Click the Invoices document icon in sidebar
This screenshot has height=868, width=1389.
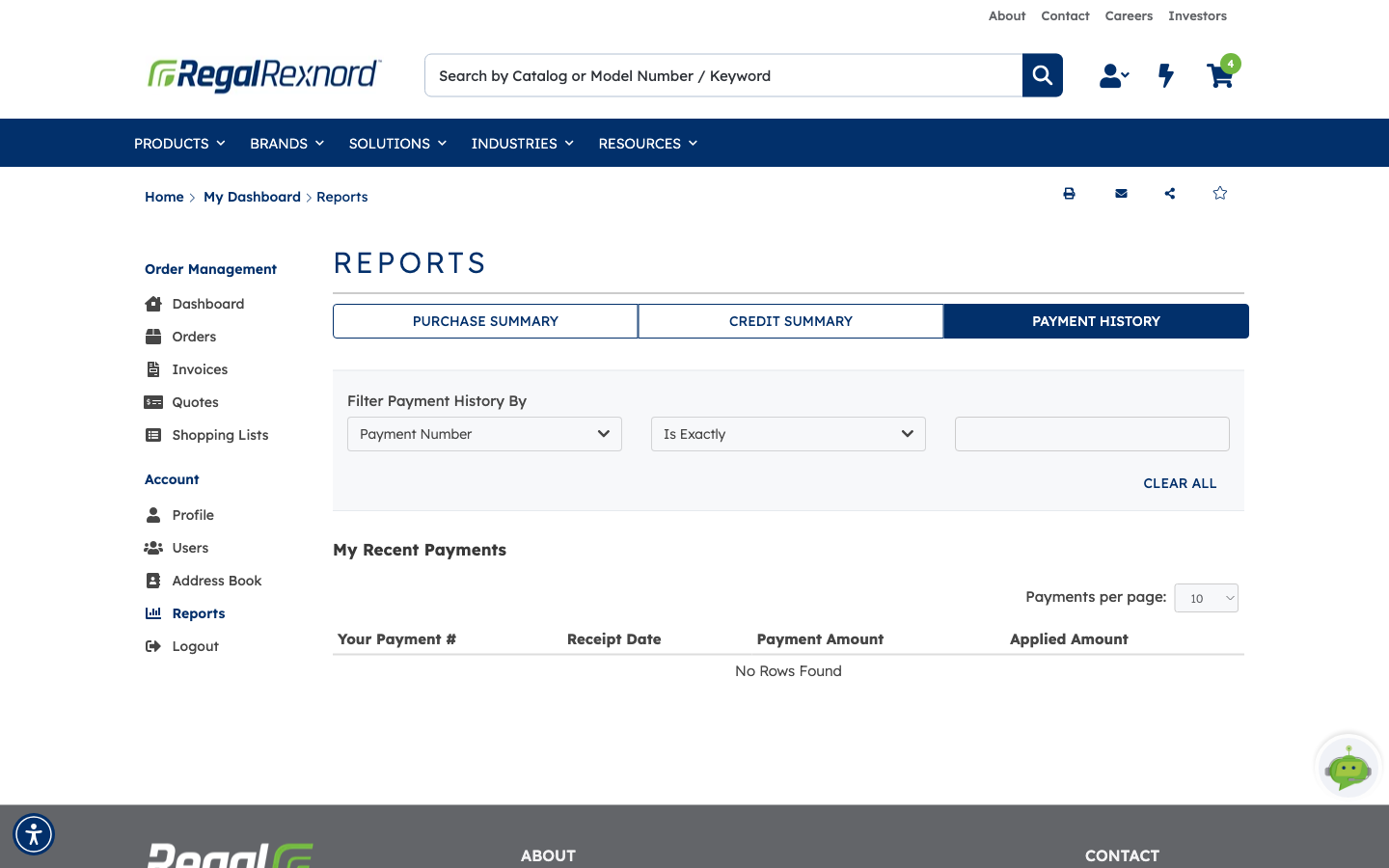(x=153, y=369)
